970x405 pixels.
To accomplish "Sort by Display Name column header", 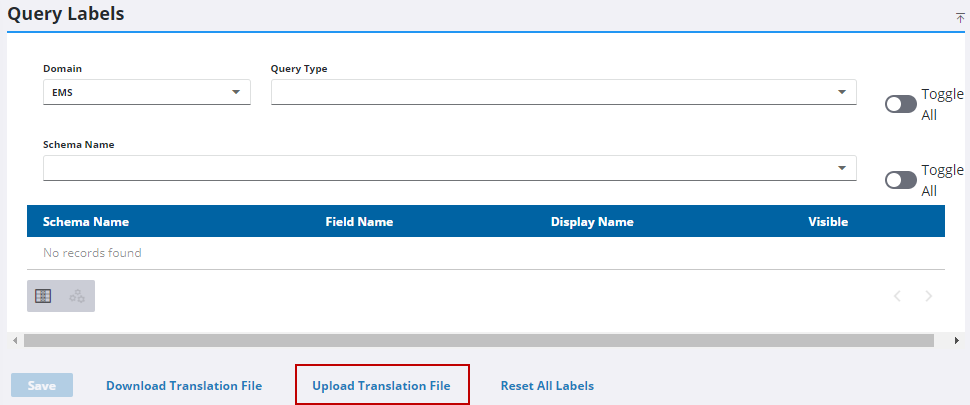I will (x=592, y=222).
